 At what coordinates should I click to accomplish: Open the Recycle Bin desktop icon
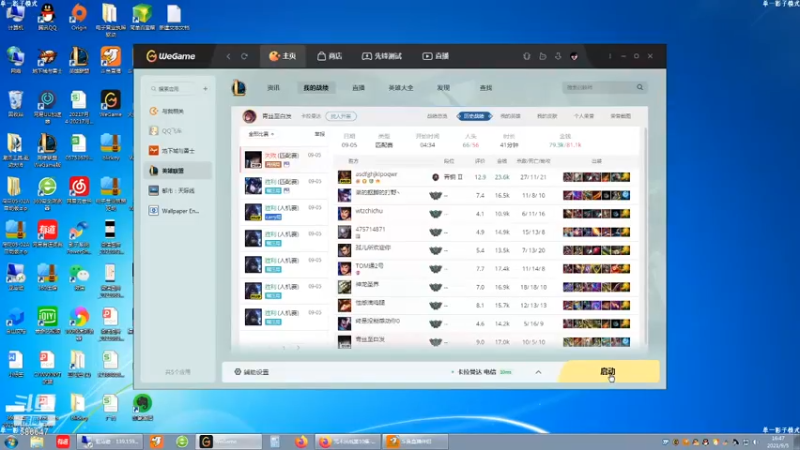(15, 104)
